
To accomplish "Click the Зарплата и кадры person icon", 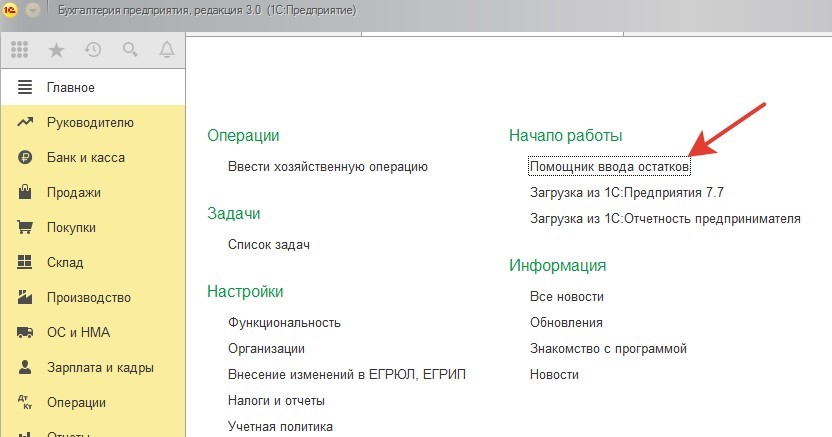I will click(25, 368).
